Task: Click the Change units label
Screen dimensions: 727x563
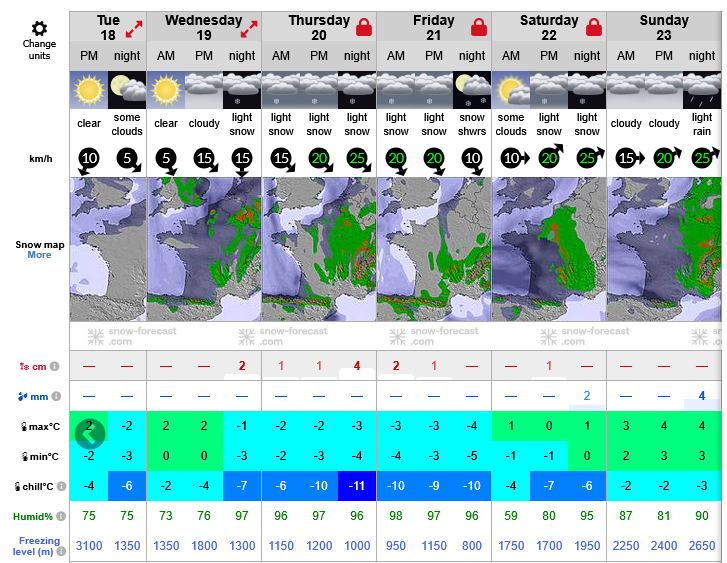Action: coord(39,50)
